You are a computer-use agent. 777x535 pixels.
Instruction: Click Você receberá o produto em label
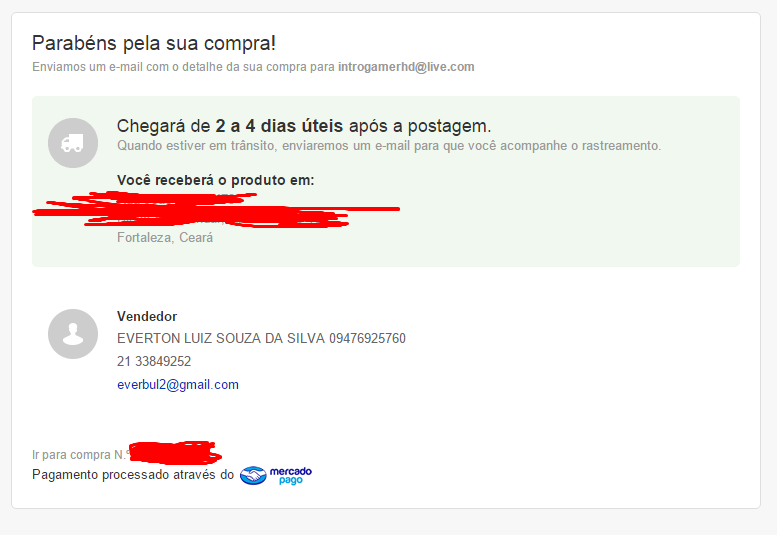(216, 180)
